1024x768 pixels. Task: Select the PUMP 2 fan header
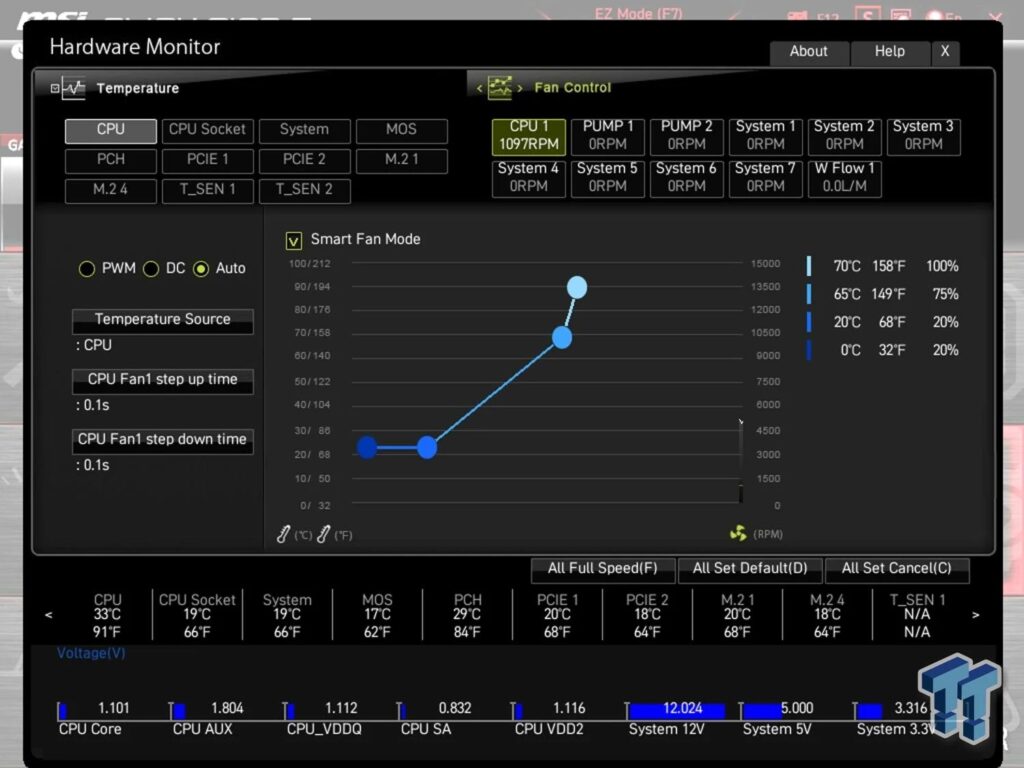(687, 136)
